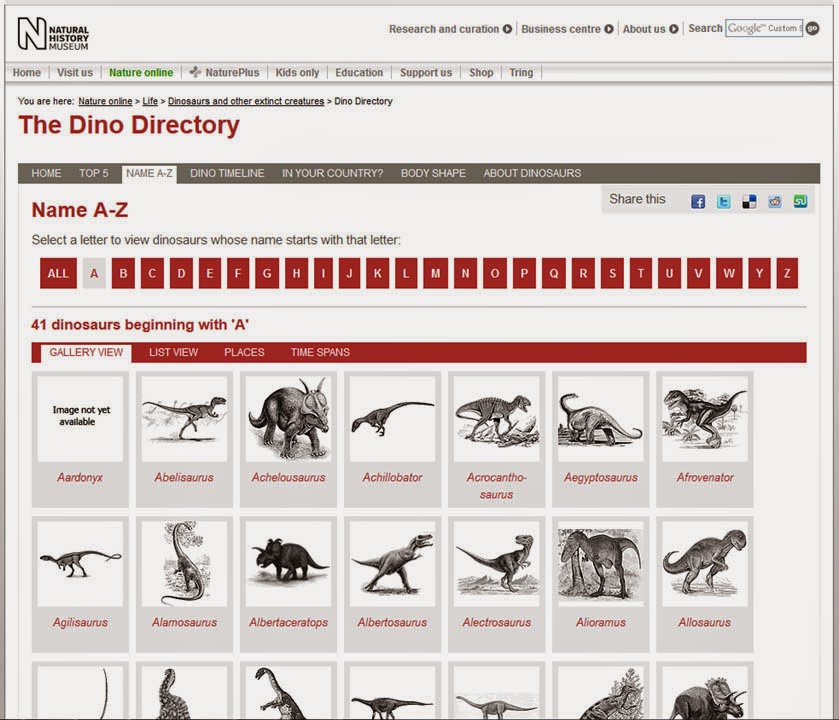Image resolution: width=839 pixels, height=720 pixels.
Task: Open the Albertosaurus thumbnail image
Action: 392,564
